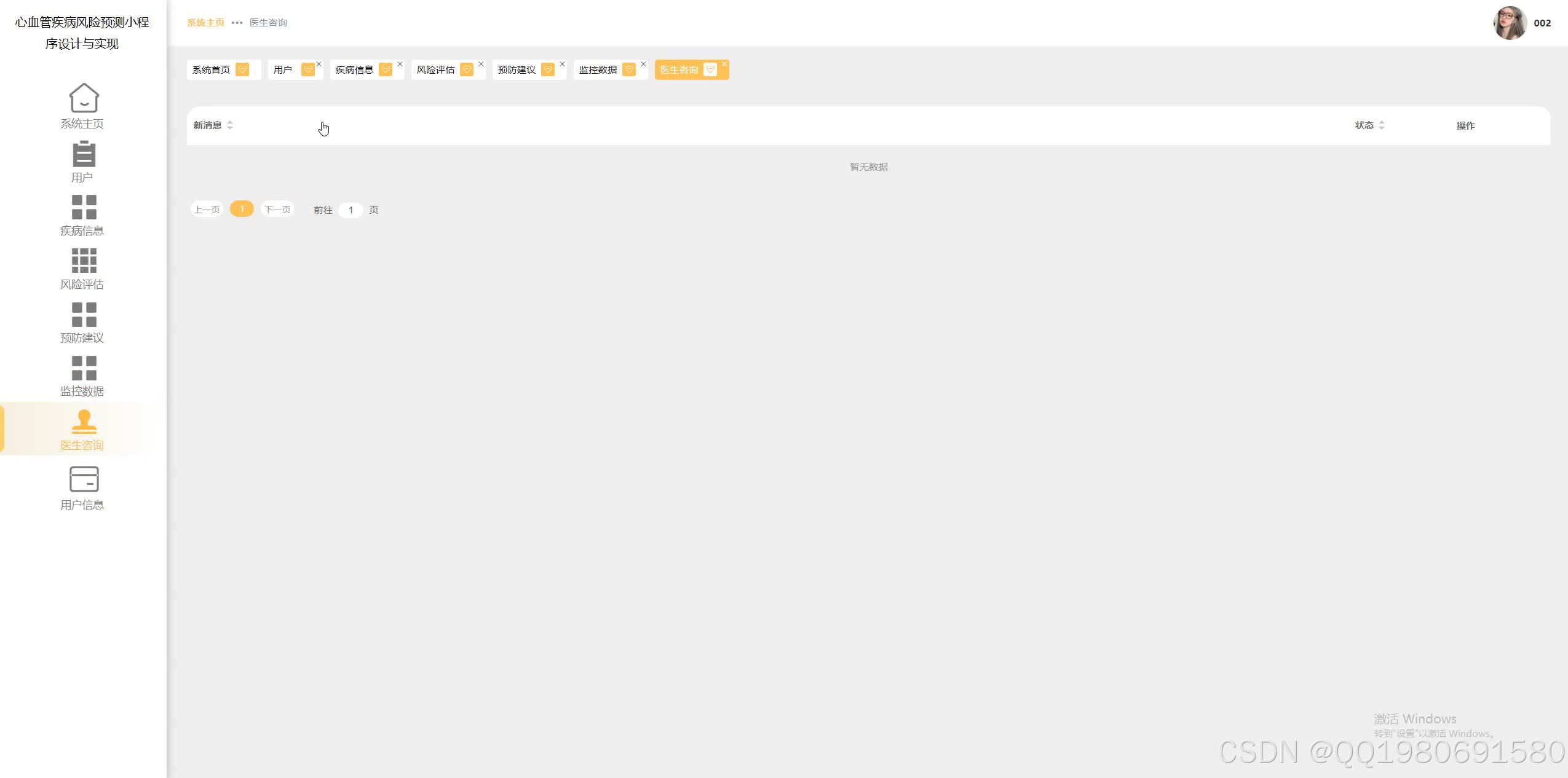1568x778 pixels.
Task: Open the 系统主页 house icon in sidebar
Action: (84, 98)
